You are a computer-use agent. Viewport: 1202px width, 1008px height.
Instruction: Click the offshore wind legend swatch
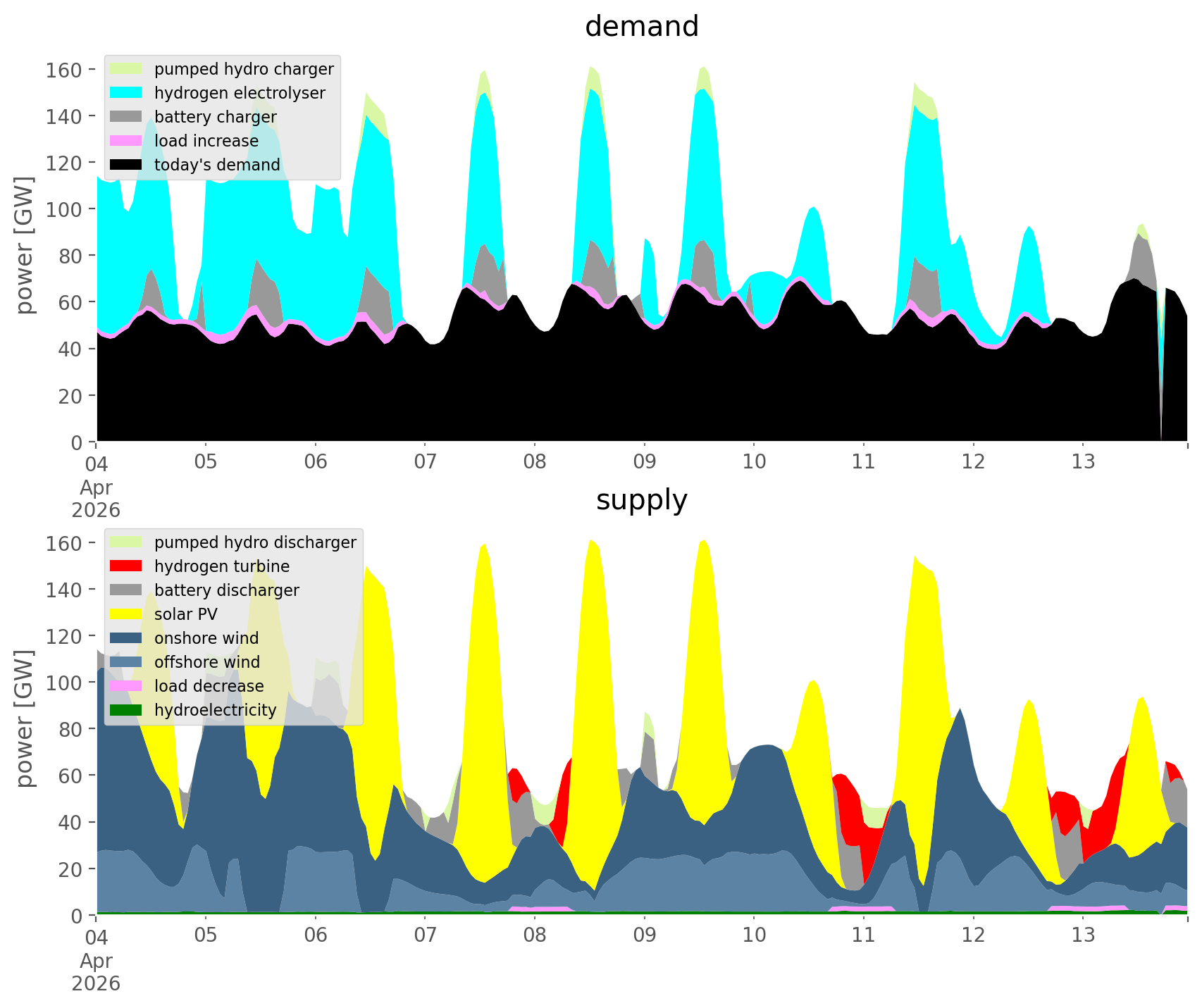pyautogui.click(x=126, y=662)
